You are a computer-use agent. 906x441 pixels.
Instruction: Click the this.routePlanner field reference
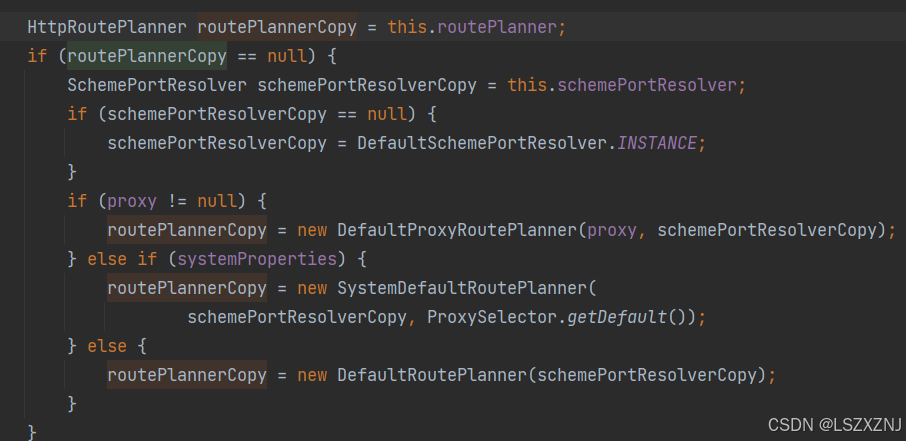472,27
